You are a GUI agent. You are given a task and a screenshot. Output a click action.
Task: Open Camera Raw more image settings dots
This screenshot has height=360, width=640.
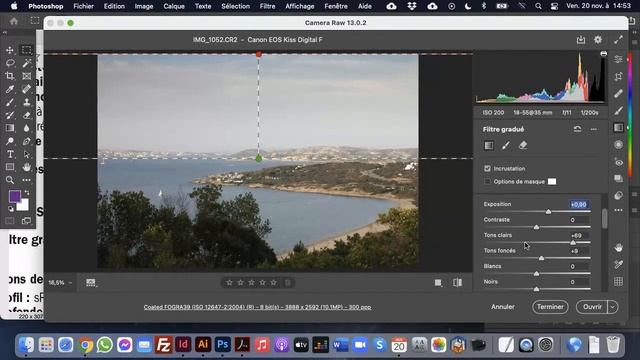point(618,210)
